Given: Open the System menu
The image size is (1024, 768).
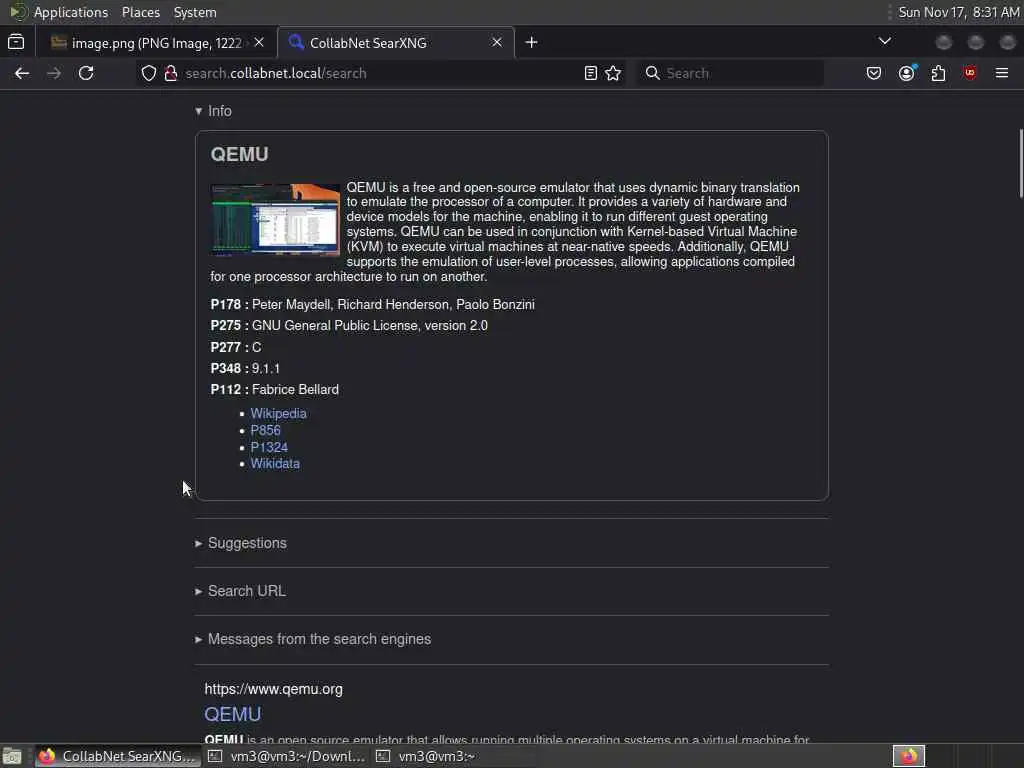Looking at the screenshot, I should [195, 12].
